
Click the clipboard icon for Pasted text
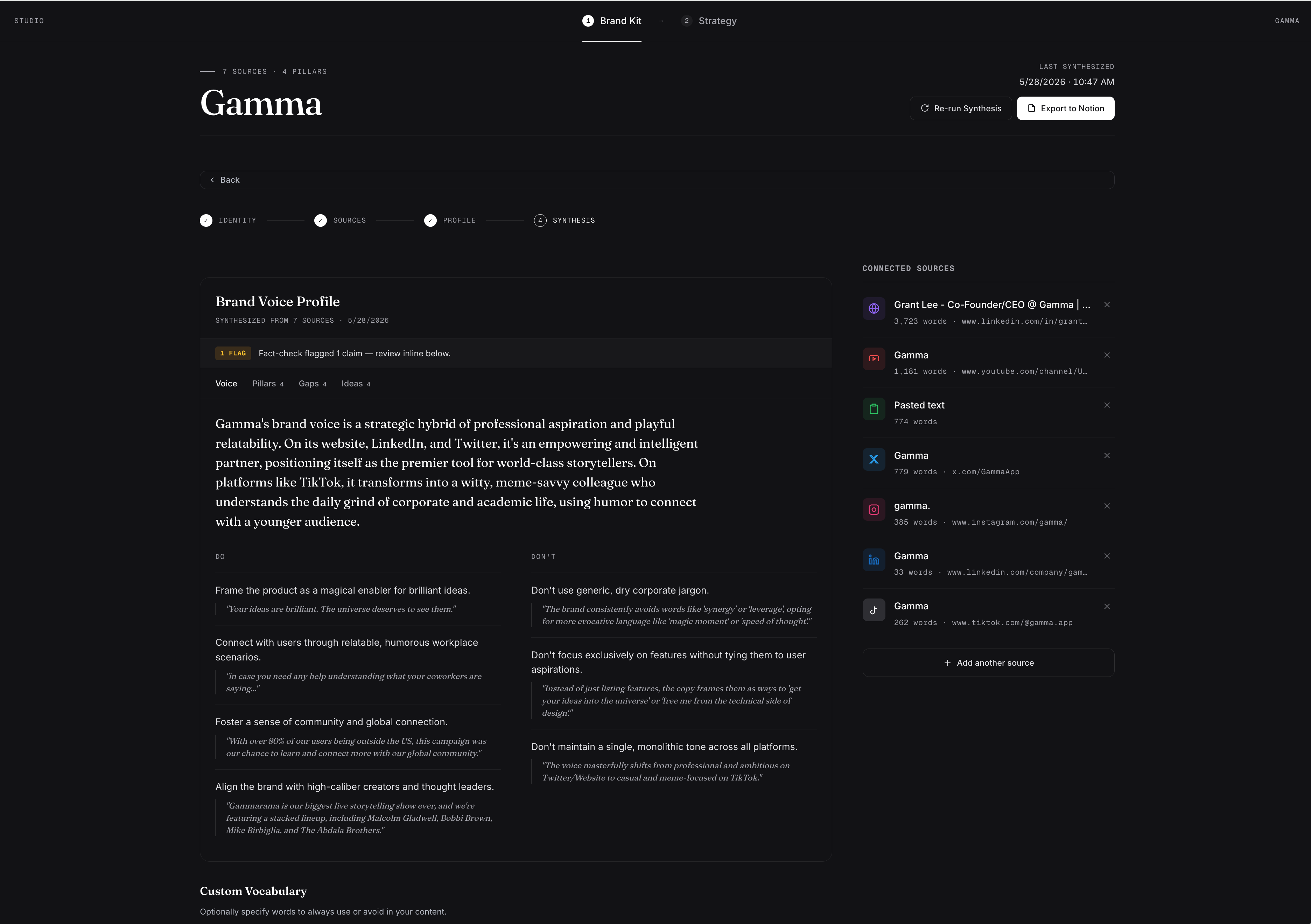pos(874,409)
